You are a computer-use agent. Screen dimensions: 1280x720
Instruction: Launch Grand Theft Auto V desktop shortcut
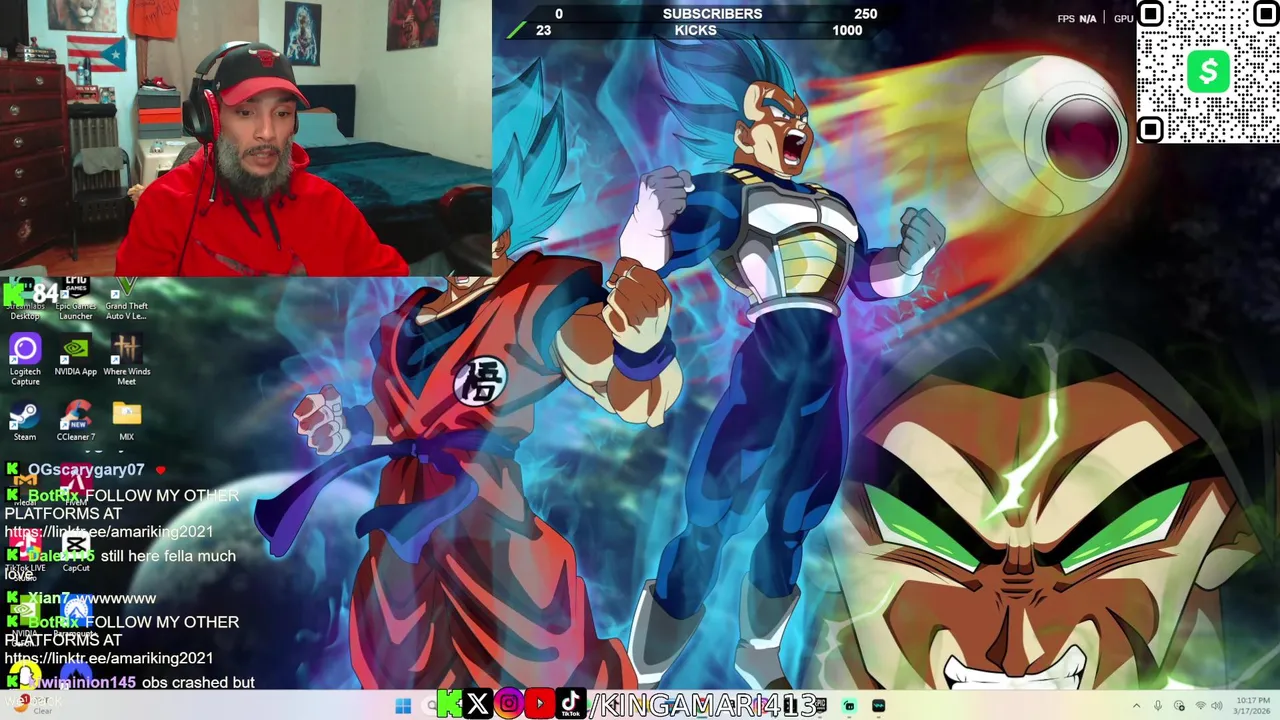[126, 300]
